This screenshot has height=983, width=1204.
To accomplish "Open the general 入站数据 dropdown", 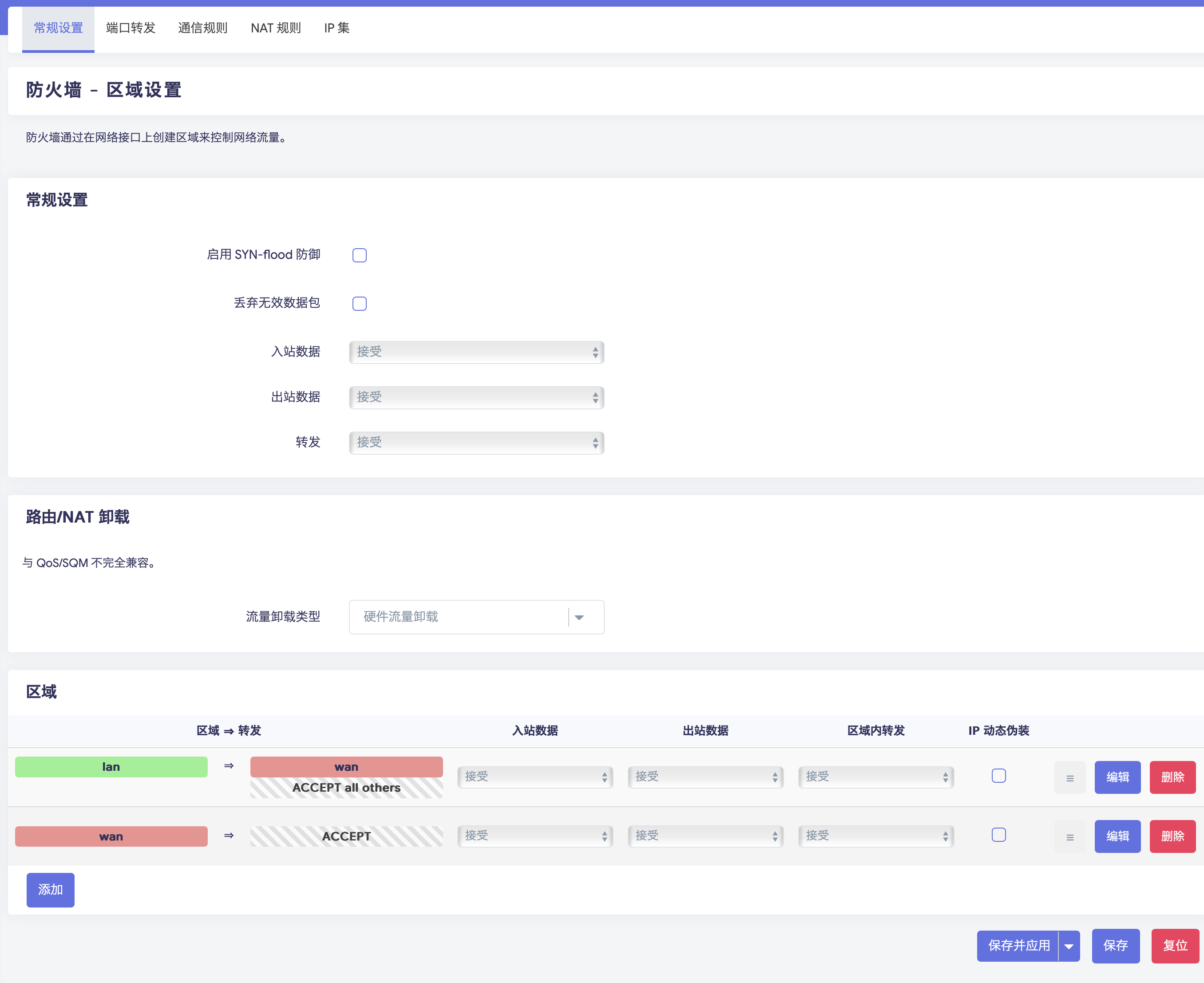I will 476,352.
